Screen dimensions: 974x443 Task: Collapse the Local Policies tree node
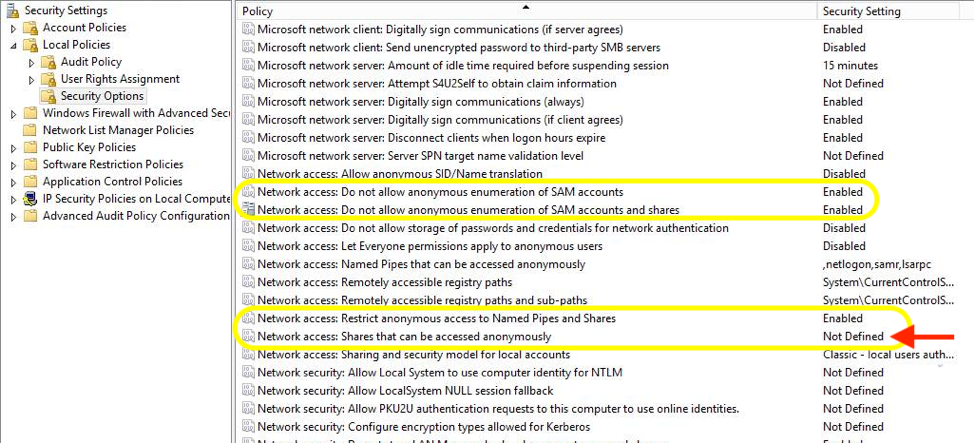13,45
